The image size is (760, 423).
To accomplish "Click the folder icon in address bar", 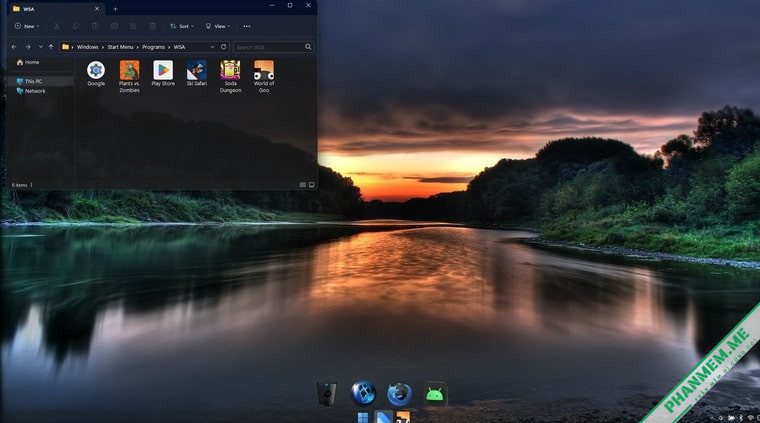I will pos(65,47).
